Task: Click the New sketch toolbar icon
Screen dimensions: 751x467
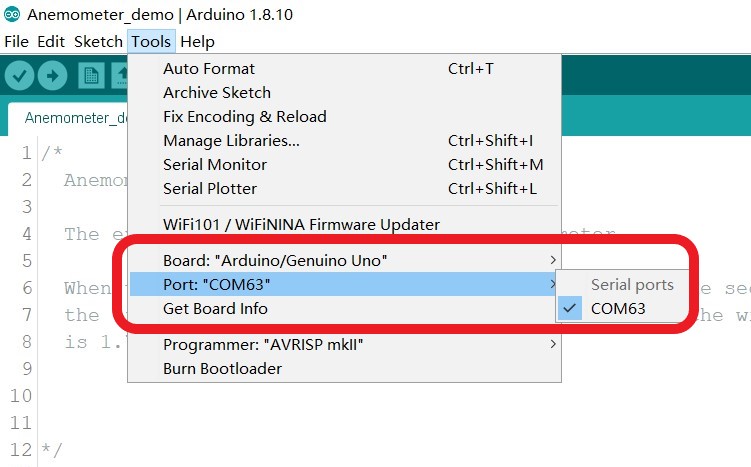Action: coord(91,76)
